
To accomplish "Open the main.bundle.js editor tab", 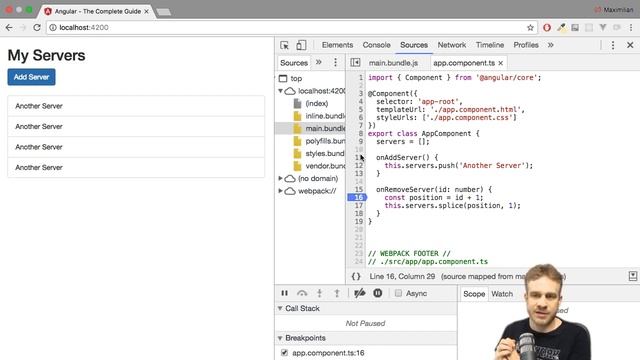I will click(x=393, y=63).
